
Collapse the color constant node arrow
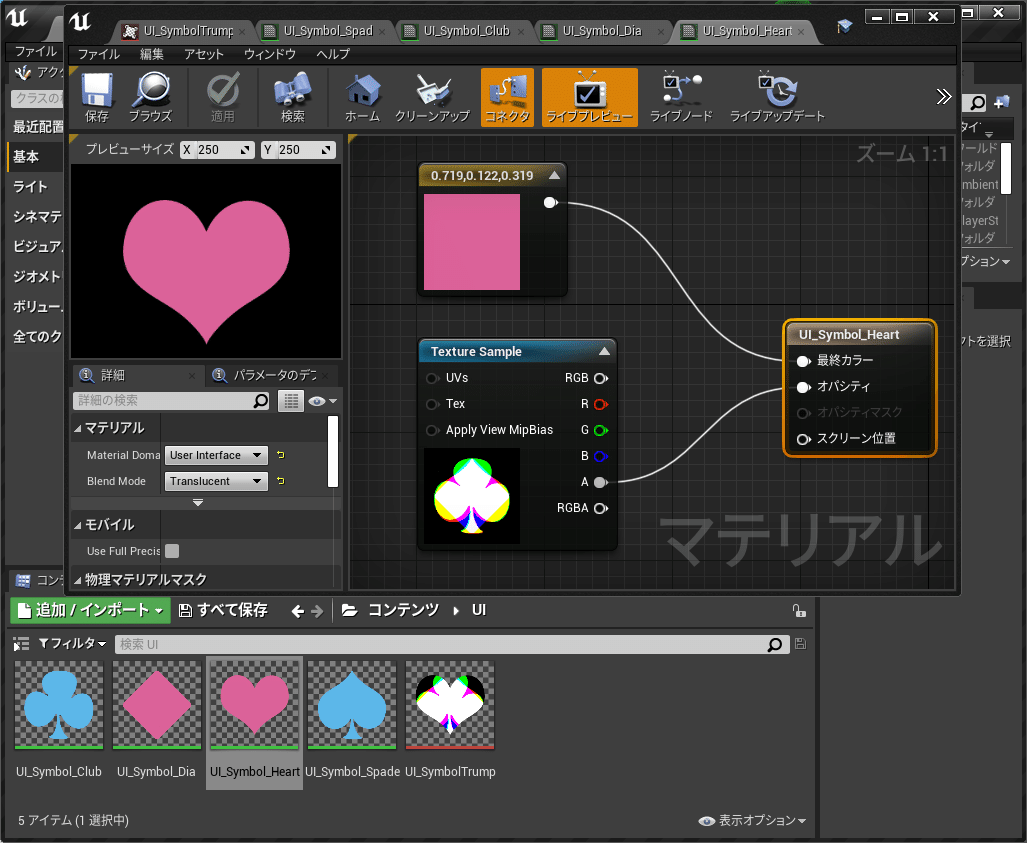(554, 175)
